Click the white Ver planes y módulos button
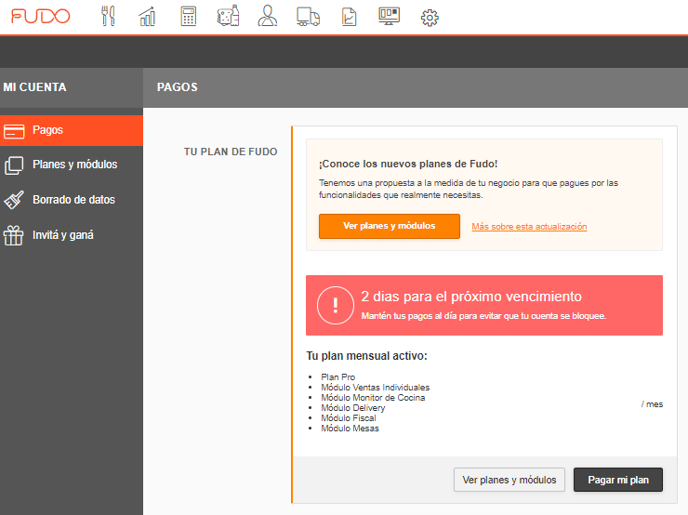This screenshot has width=688, height=515. [509, 480]
